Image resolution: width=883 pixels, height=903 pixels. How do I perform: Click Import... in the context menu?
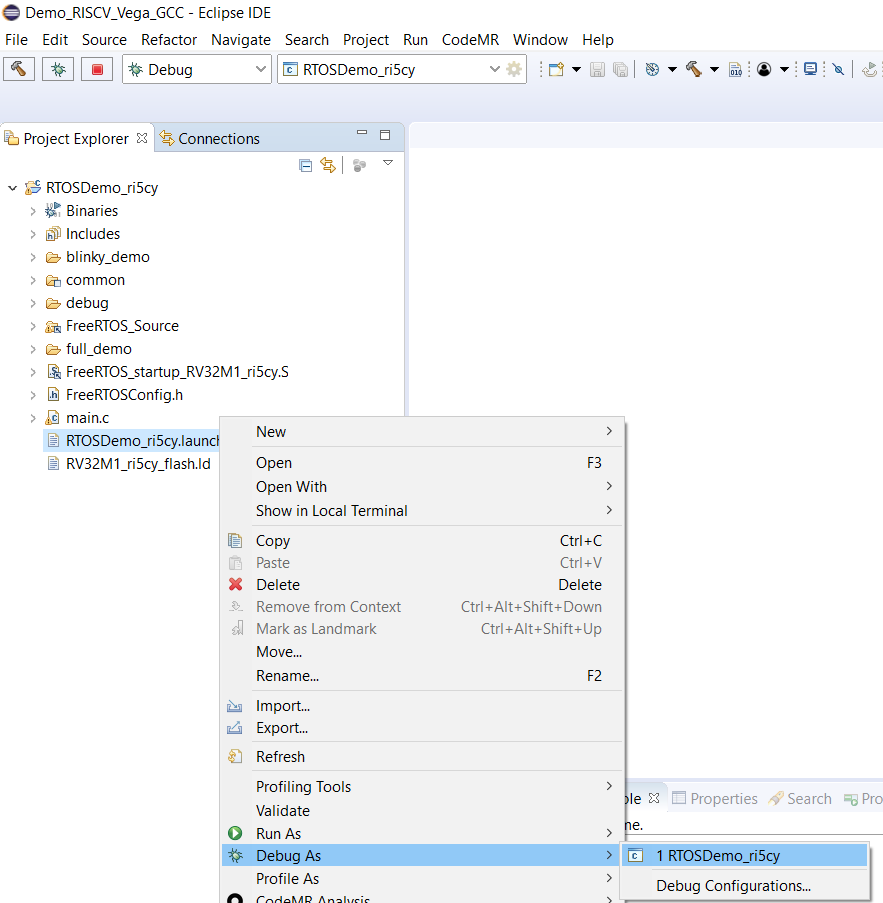click(422, 705)
